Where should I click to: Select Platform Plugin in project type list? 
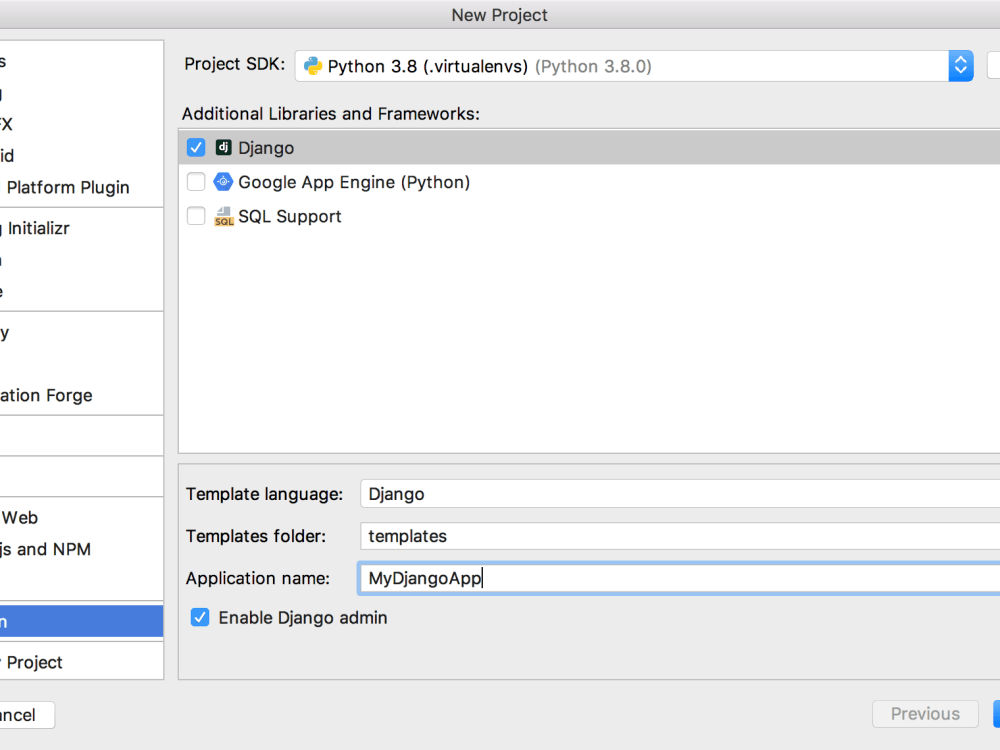click(82, 188)
